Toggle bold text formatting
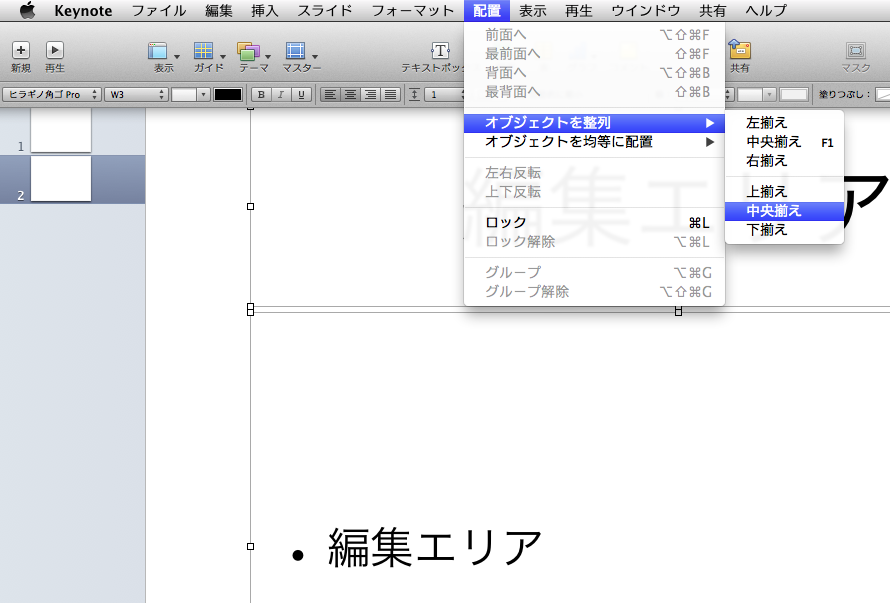The width and height of the screenshot is (890, 603). (x=261, y=94)
